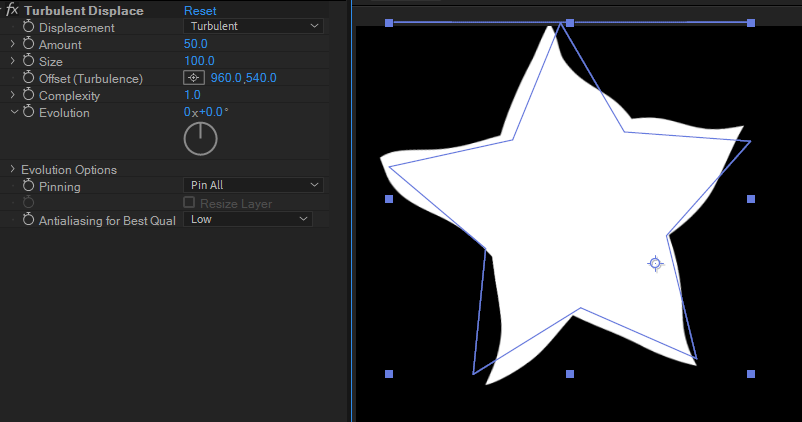The width and height of the screenshot is (802, 422).
Task: Click the Pinning property label
Action: click(59, 187)
